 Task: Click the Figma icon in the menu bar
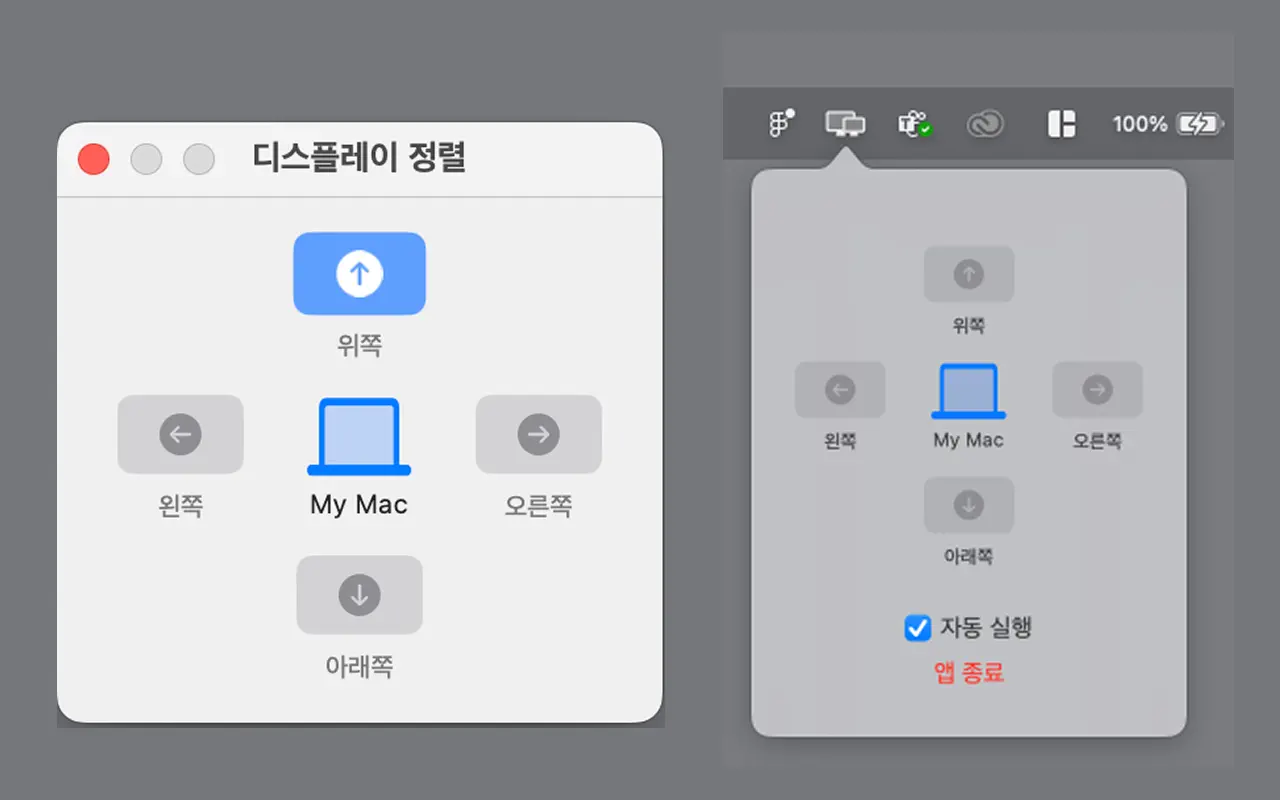(779, 124)
